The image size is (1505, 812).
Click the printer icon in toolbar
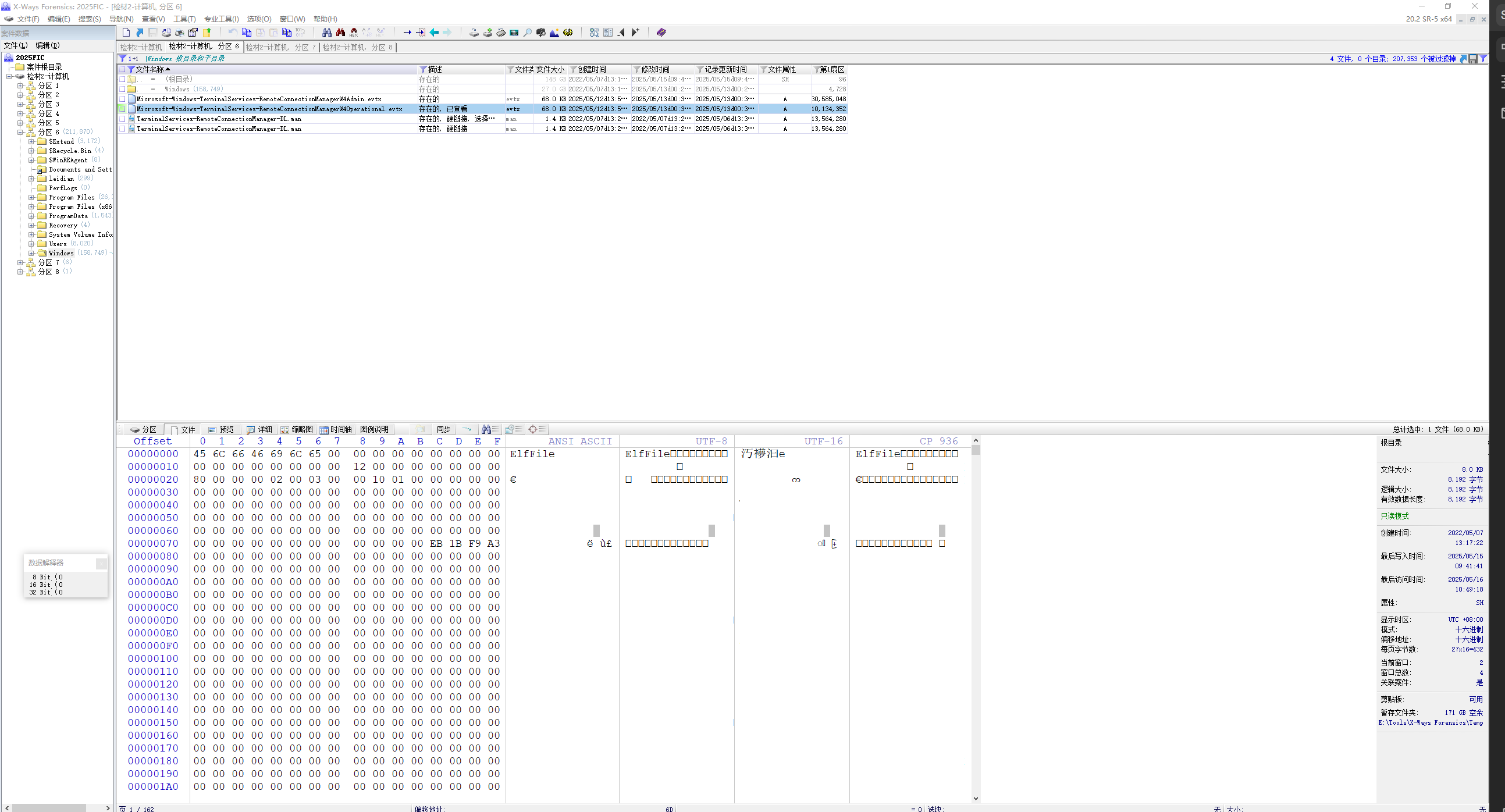pos(180,33)
